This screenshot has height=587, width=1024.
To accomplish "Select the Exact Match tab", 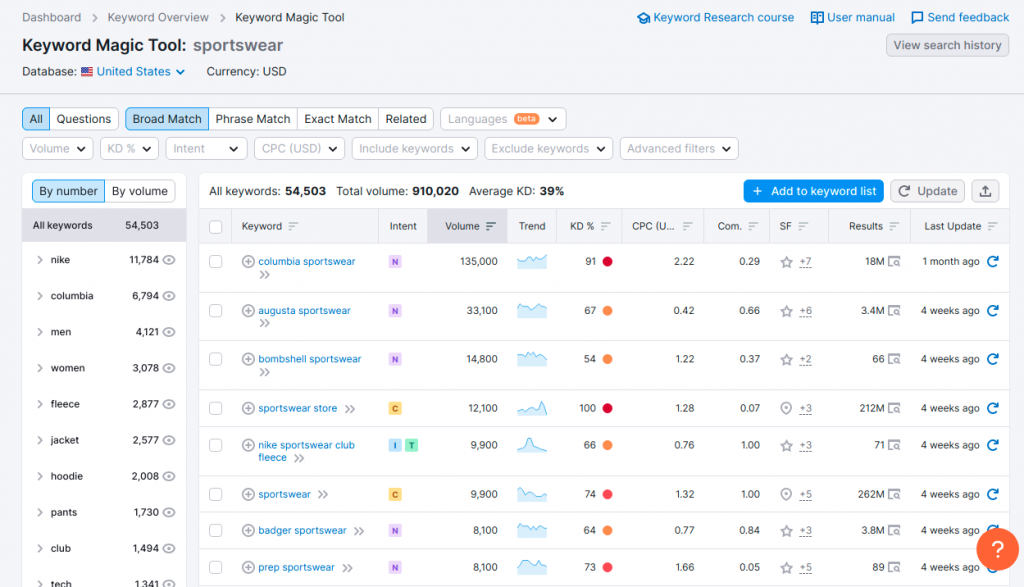I will (337, 118).
